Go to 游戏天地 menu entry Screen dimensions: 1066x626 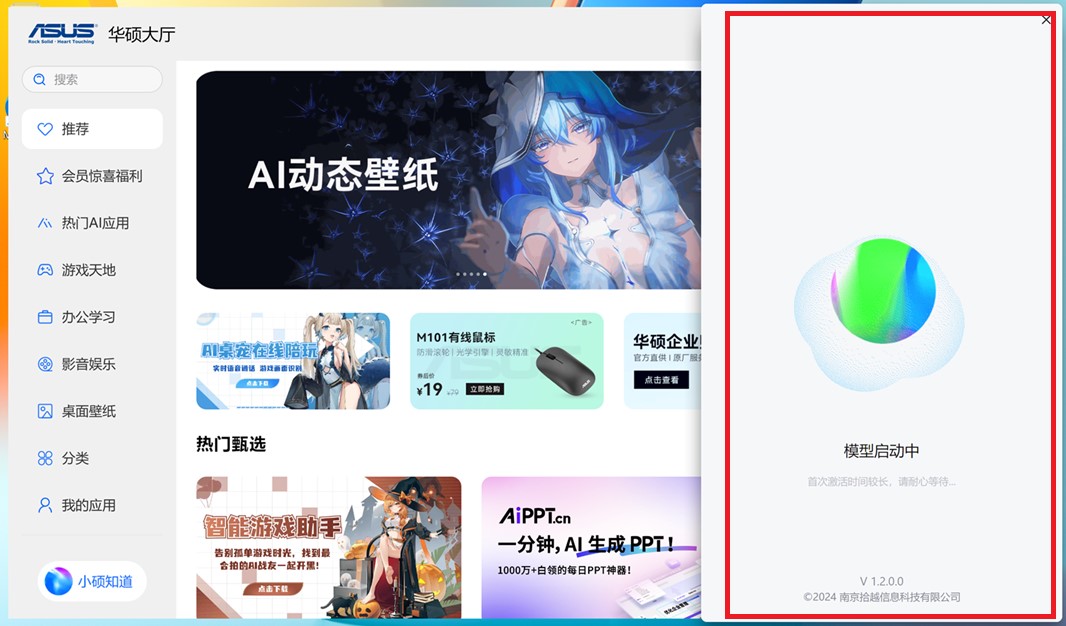coord(92,271)
